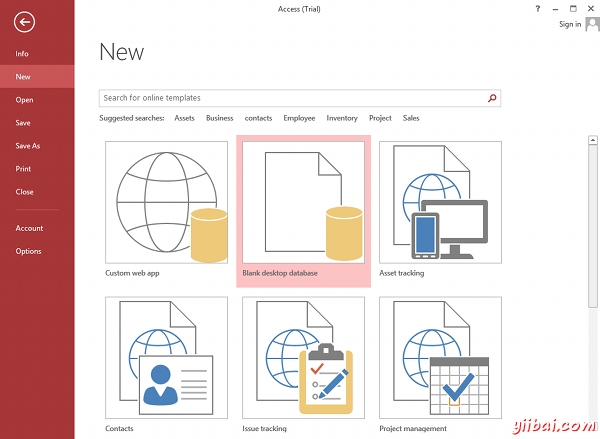Click the Sign in link
Screen dimensions: 600x439
pos(569,24)
